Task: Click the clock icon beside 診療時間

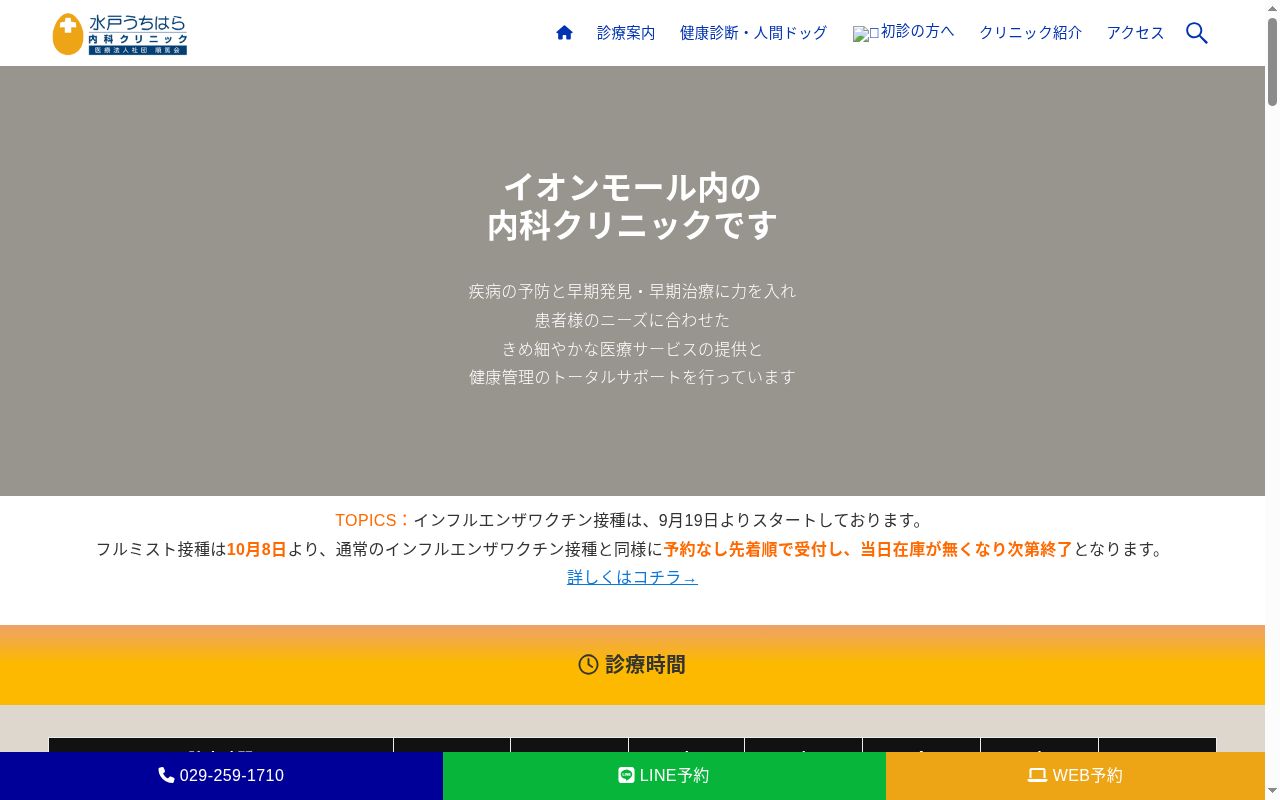Action: [588, 665]
